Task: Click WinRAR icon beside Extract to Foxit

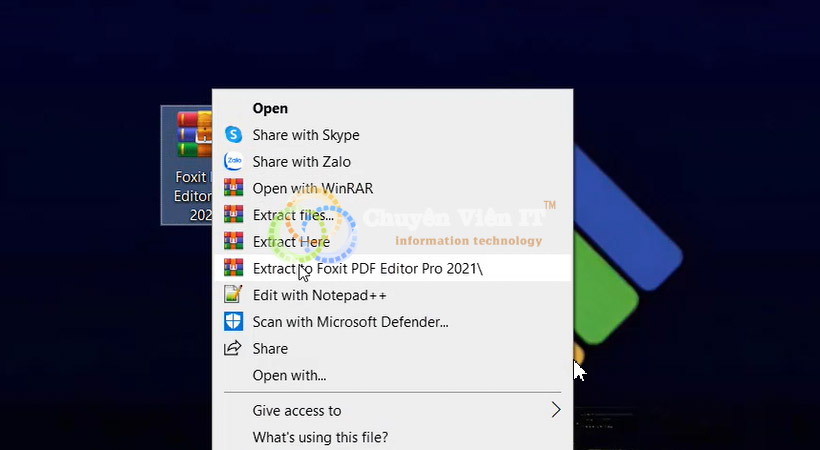Action: (x=233, y=268)
